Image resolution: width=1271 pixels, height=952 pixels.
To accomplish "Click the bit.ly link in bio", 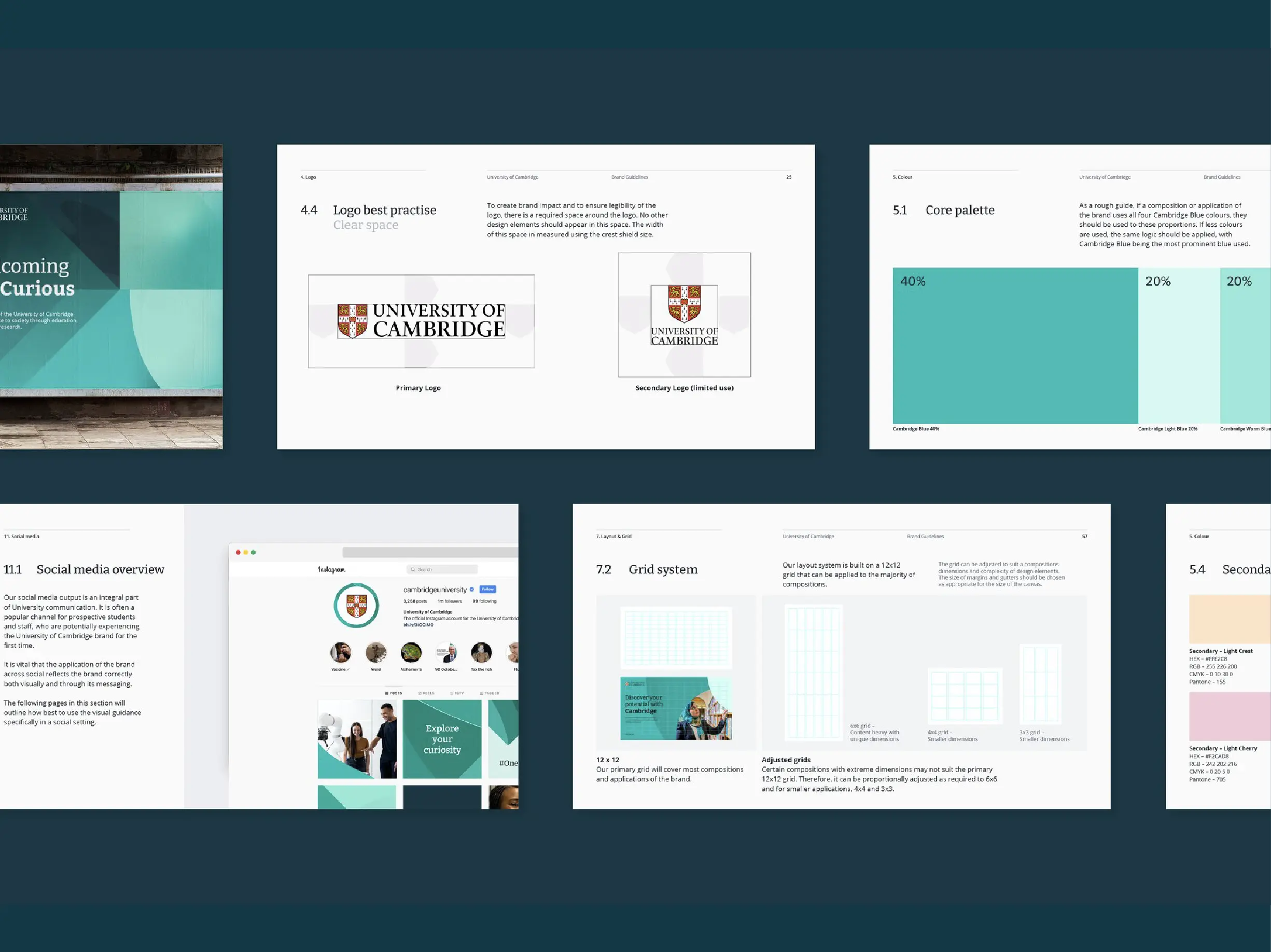I will tap(418, 625).
